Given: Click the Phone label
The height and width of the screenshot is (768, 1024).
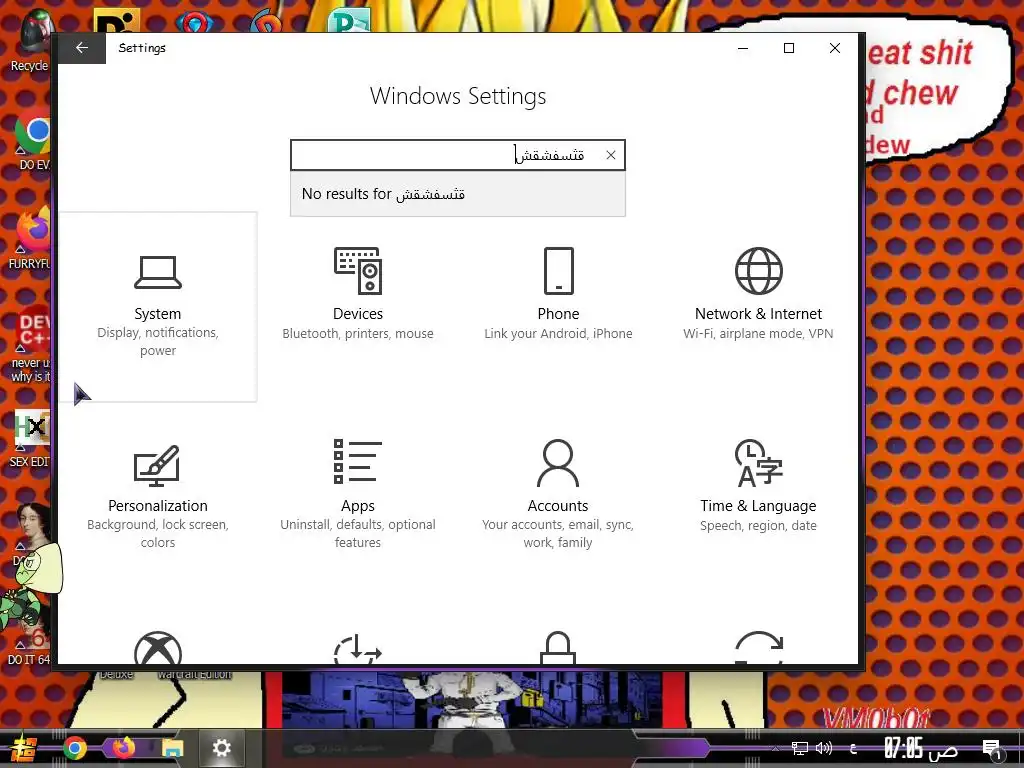Looking at the screenshot, I should pos(558,313).
